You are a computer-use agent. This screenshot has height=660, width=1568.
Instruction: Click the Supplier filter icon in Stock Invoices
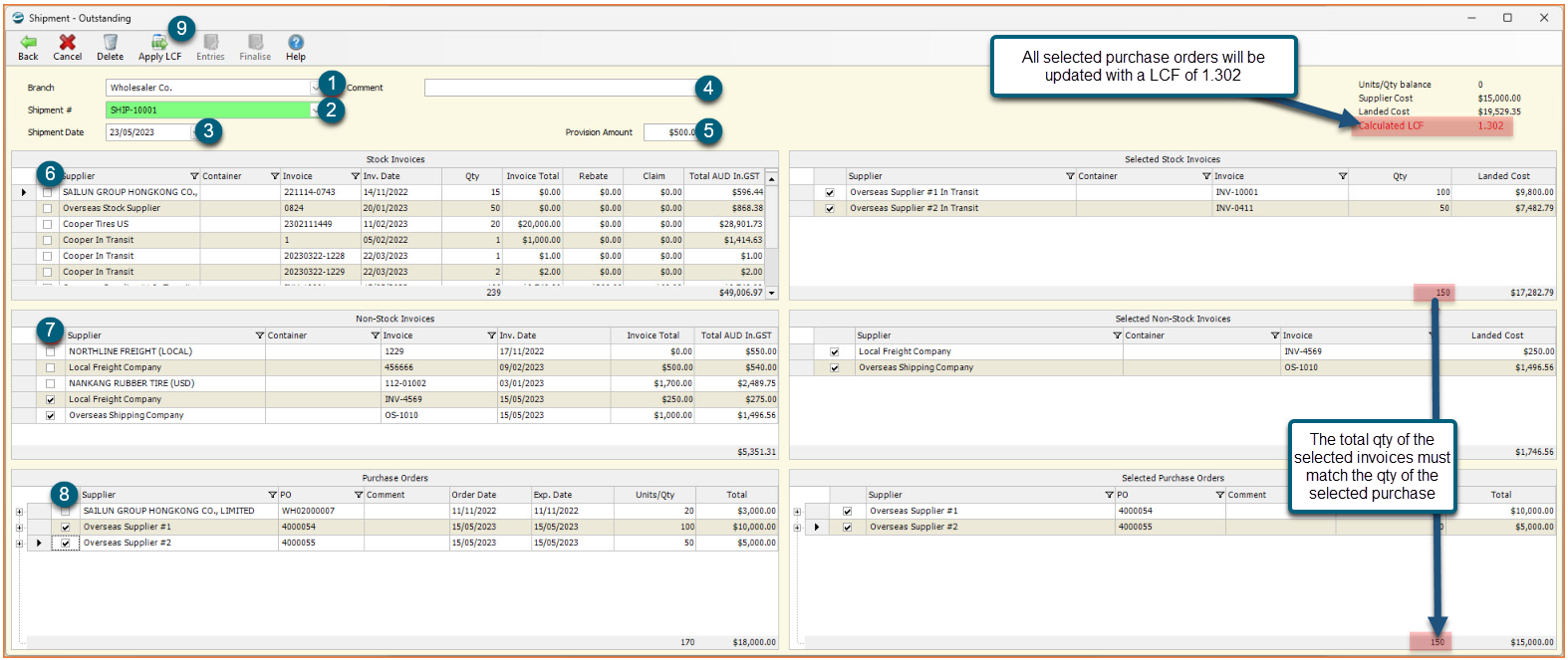(x=194, y=176)
